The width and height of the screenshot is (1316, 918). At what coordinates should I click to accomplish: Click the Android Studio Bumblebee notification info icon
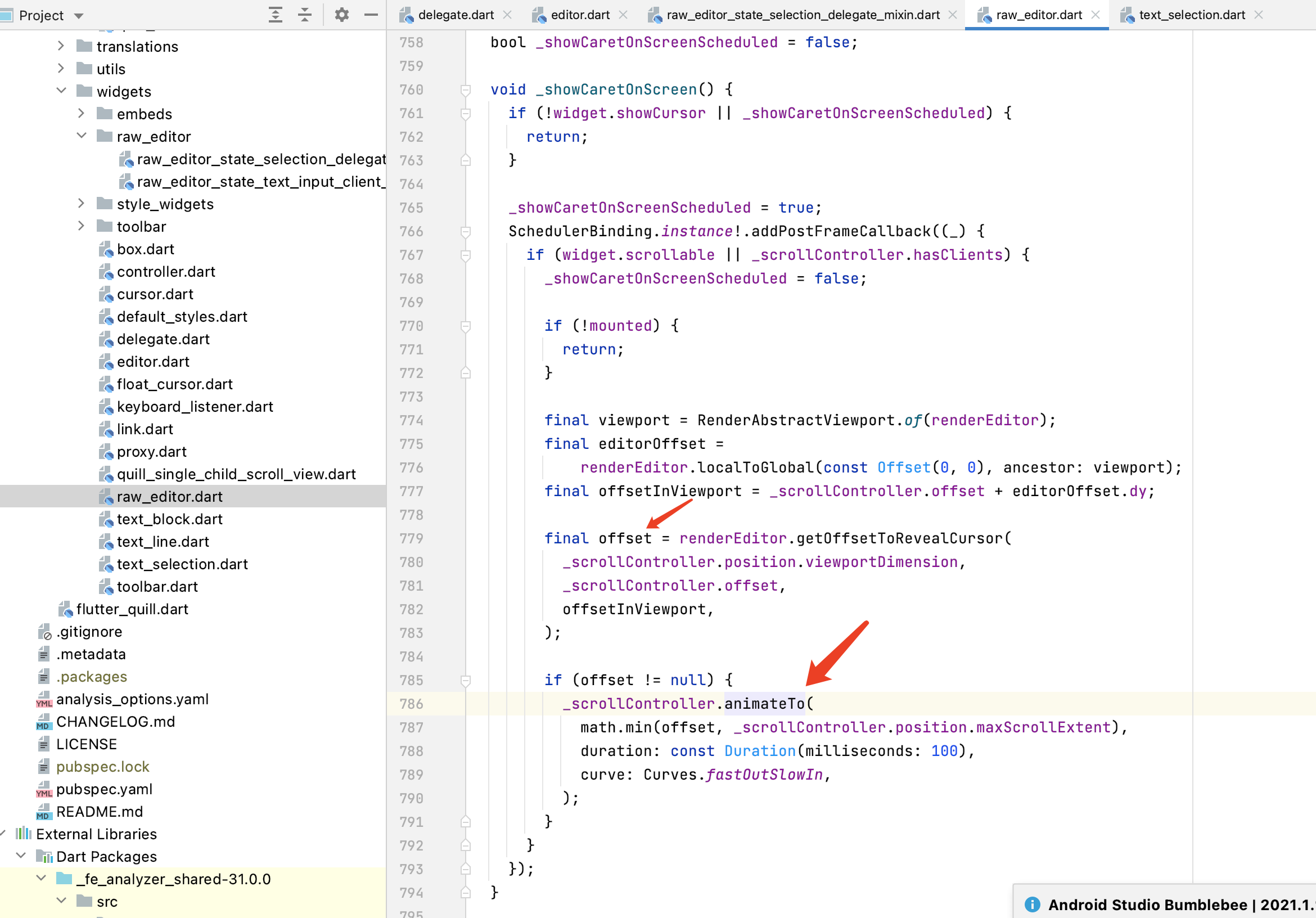click(1031, 904)
